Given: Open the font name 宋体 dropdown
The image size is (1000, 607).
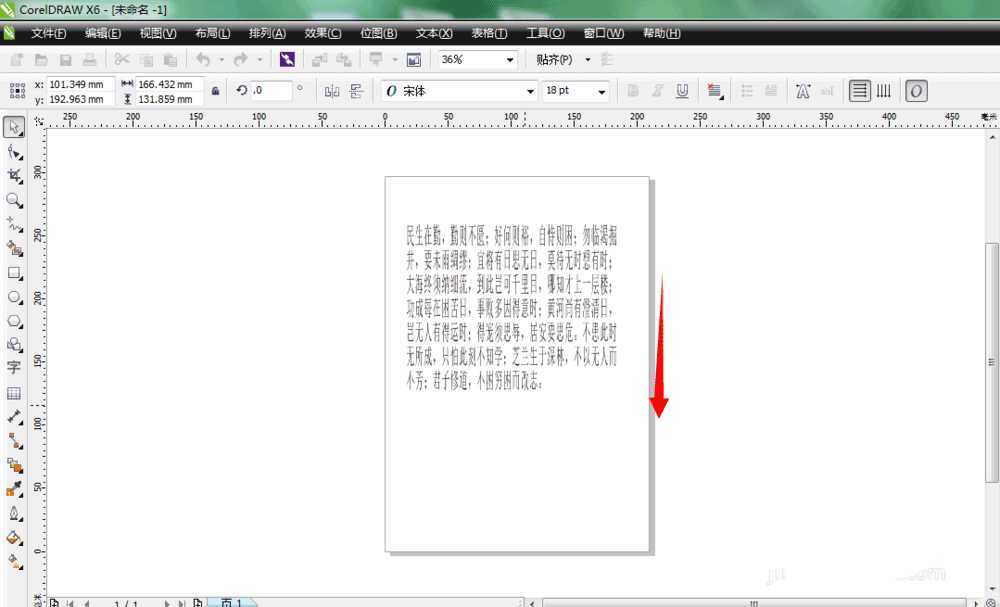Looking at the screenshot, I should (531, 91).
